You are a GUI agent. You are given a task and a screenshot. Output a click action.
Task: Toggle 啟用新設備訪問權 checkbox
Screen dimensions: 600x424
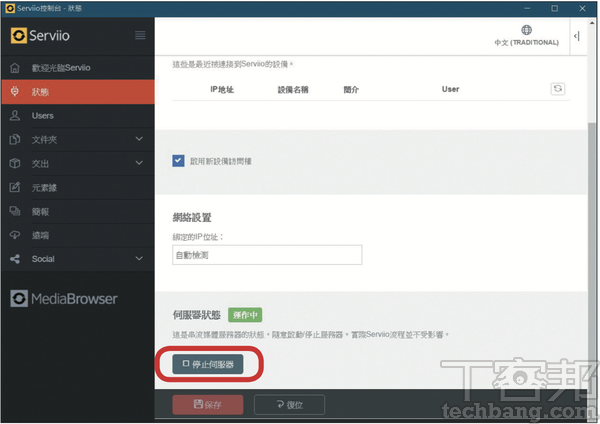pyautogui.click(x=178, y=161)
